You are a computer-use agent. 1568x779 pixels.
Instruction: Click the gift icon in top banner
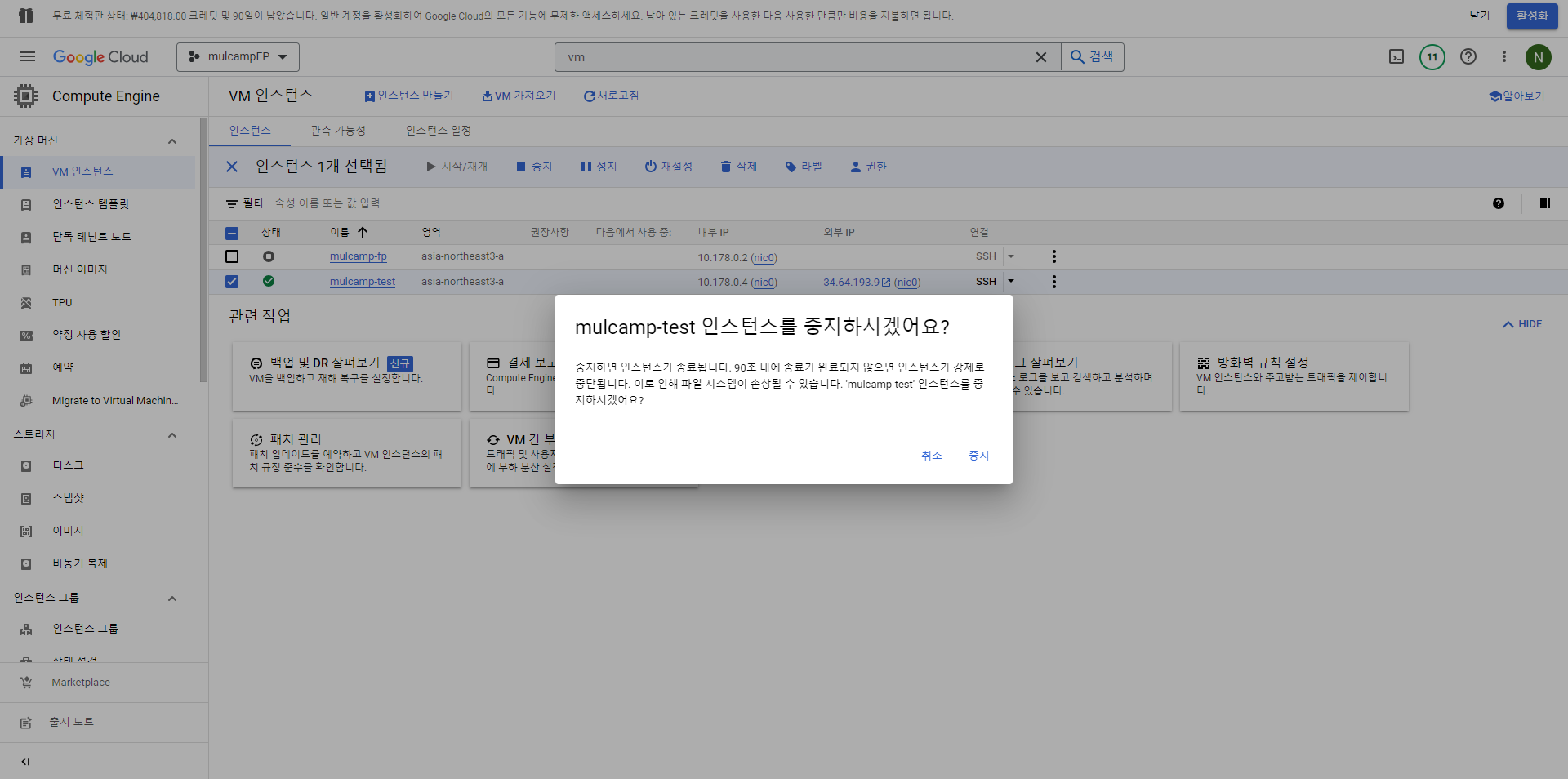point(26,16)
